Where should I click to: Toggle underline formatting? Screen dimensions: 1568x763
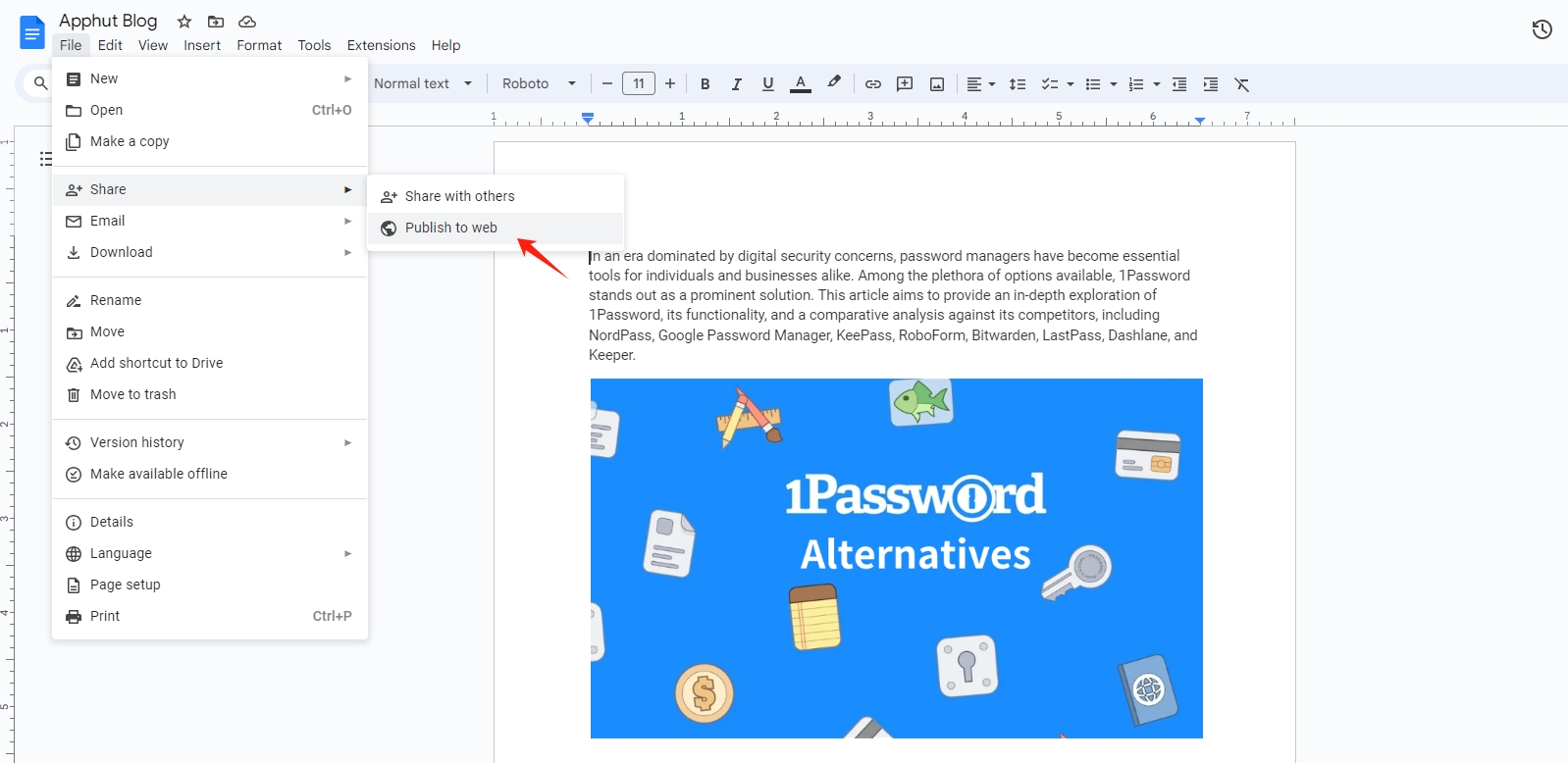(x=767, y=84)
